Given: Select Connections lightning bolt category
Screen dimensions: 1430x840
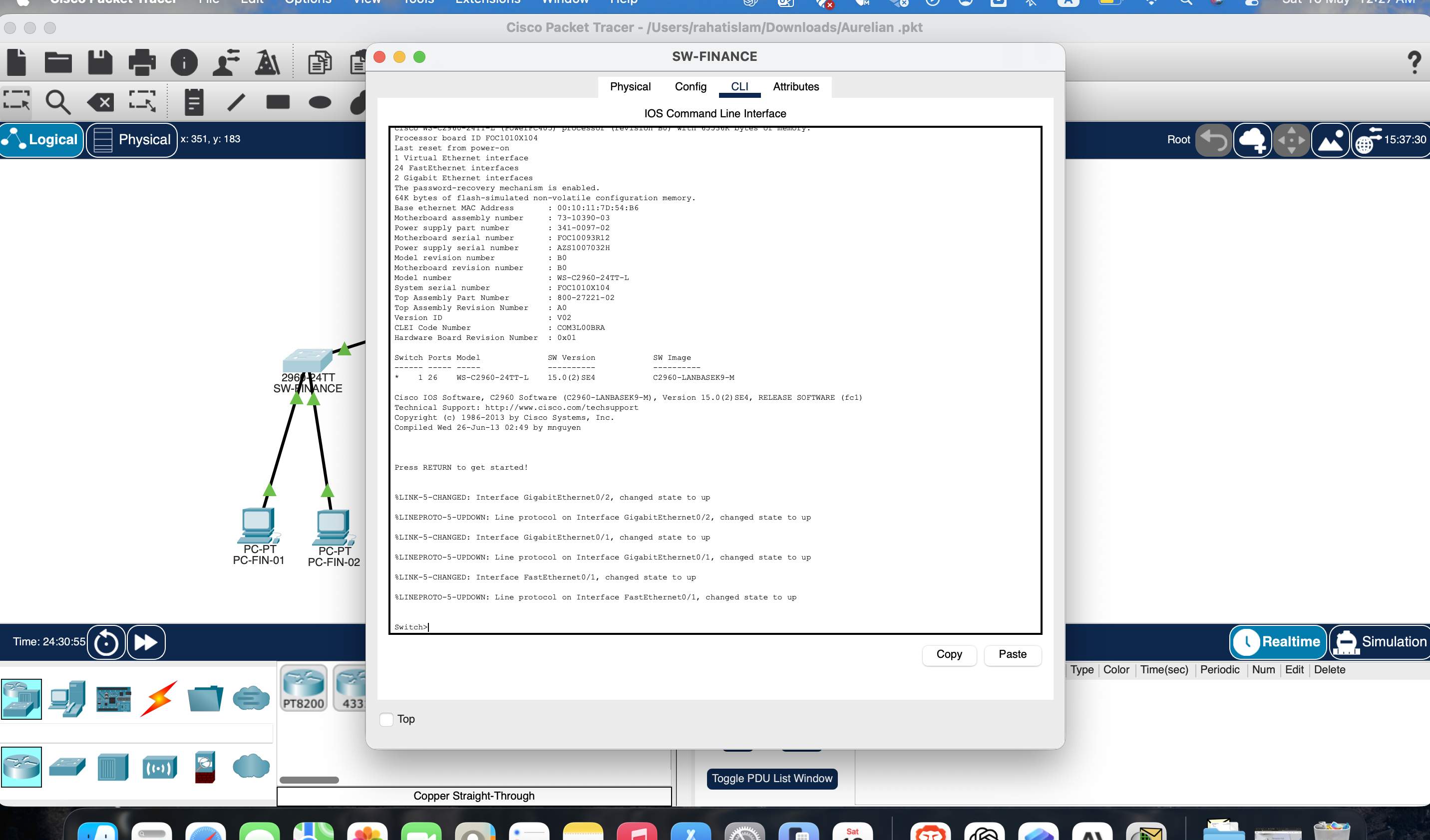Looking at the screenshot, I should pyautogui.click(x=159, y=699).
